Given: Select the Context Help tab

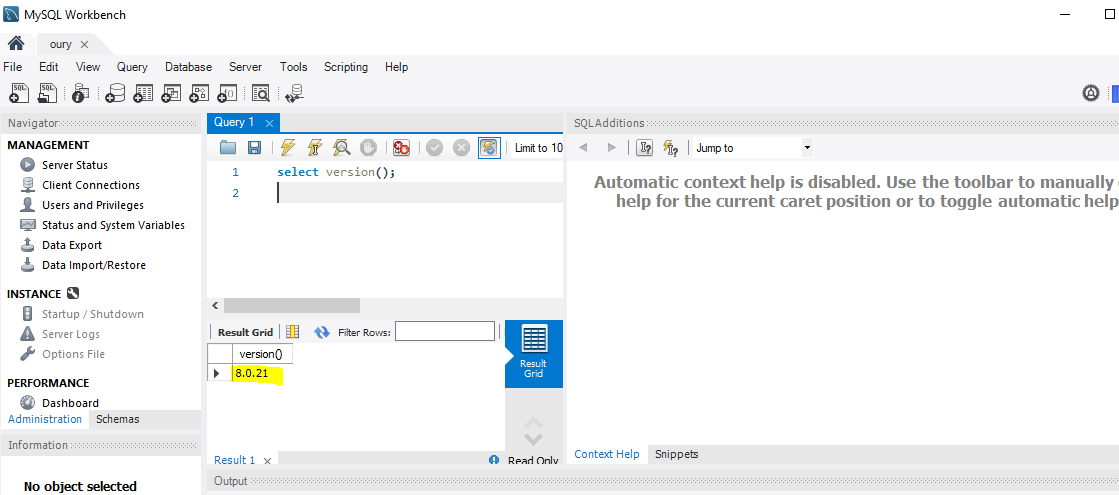Looking at the screenshot, I should 607,454.
